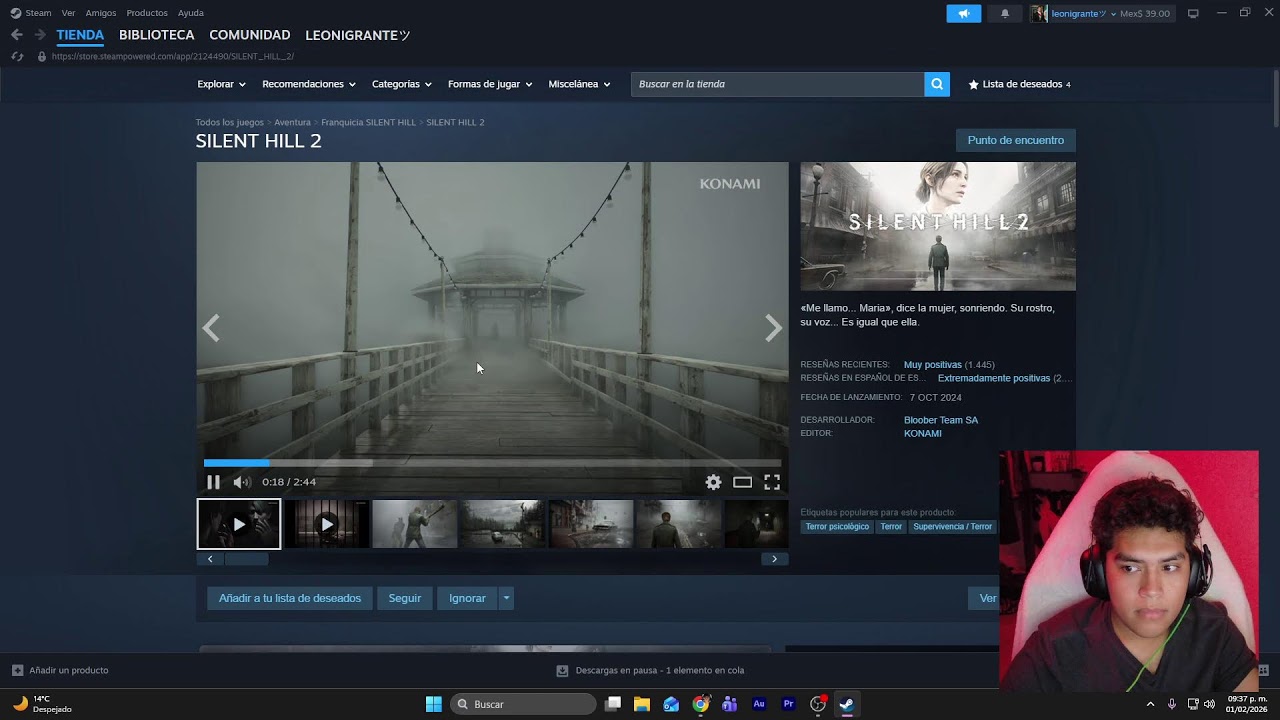
Task: Open Task View on the taskbar
Action: point(613,704)
